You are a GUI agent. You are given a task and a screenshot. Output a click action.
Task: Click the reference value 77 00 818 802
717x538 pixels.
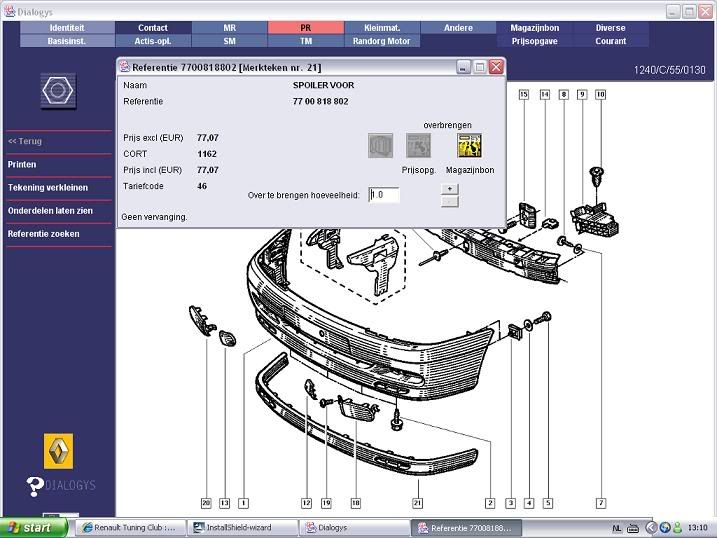(x=321, y=101)
